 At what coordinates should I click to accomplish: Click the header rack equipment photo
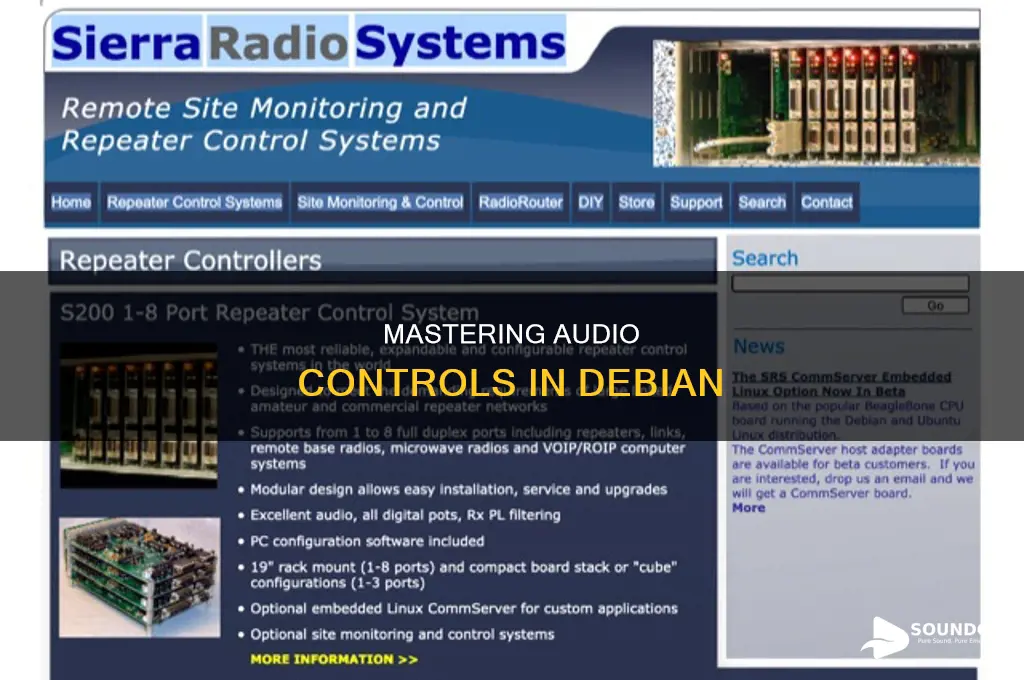[x=816, y=103]
